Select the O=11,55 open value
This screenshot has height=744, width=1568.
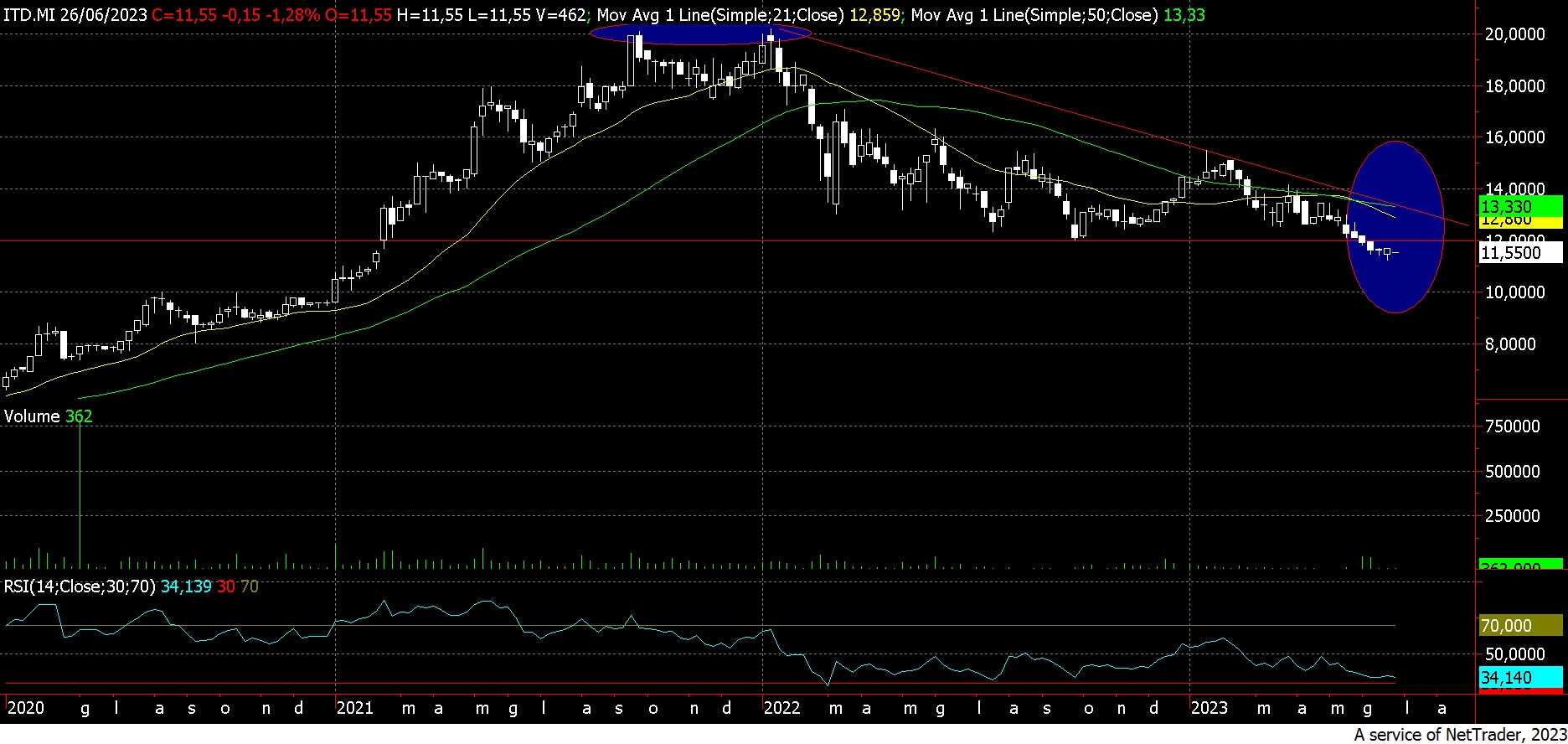[360, 15]
